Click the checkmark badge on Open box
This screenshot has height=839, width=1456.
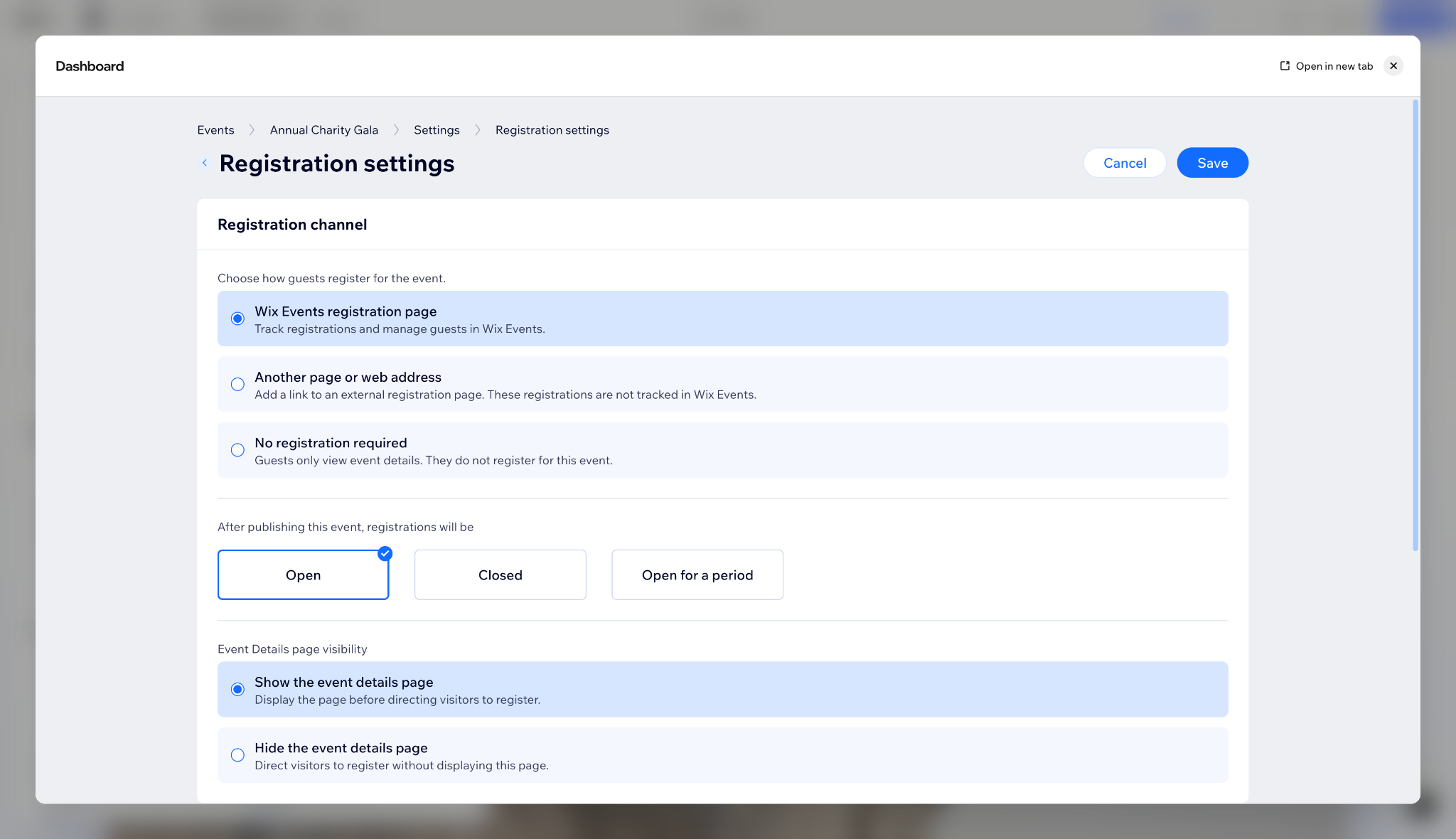tap(385, 553)
